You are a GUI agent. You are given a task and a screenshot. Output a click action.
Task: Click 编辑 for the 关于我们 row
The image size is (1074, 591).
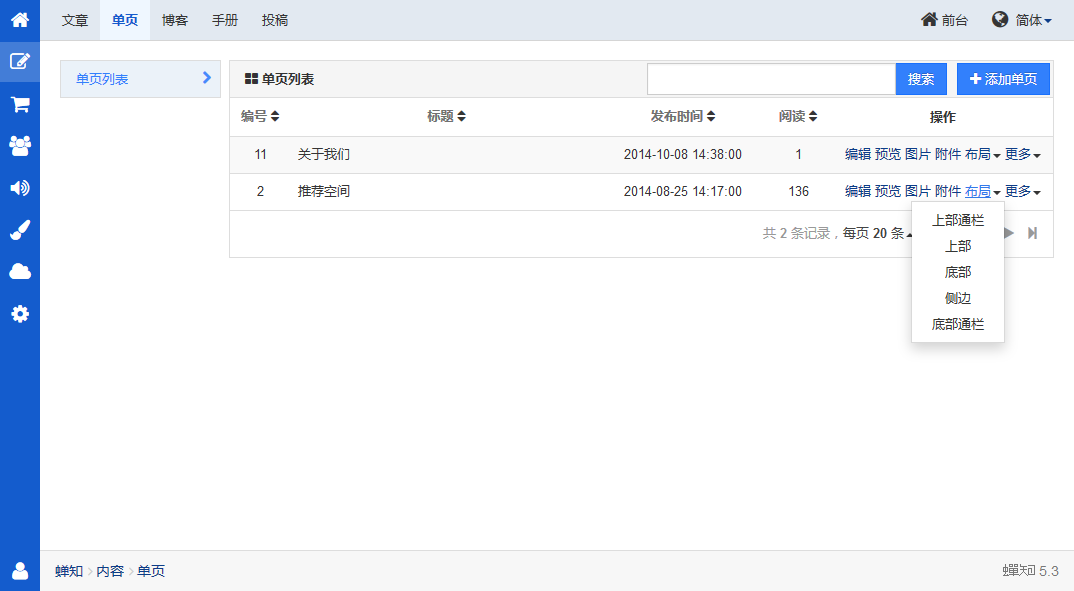coord(858,154)
